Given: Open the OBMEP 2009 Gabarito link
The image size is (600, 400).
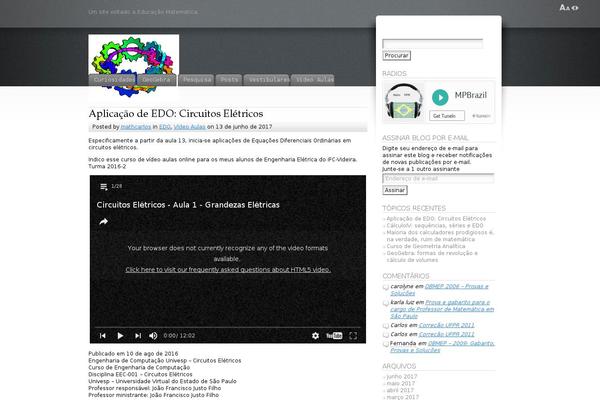Looking at the screenshot, I should 442,347.
